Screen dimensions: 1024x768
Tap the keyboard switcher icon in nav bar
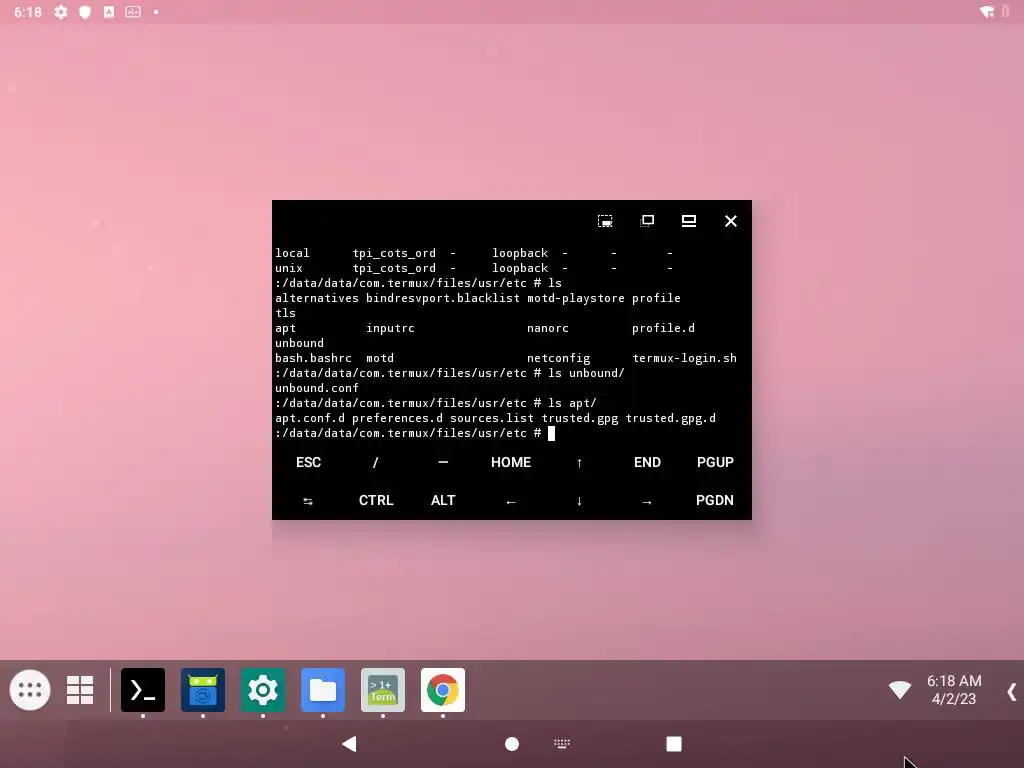562,744
